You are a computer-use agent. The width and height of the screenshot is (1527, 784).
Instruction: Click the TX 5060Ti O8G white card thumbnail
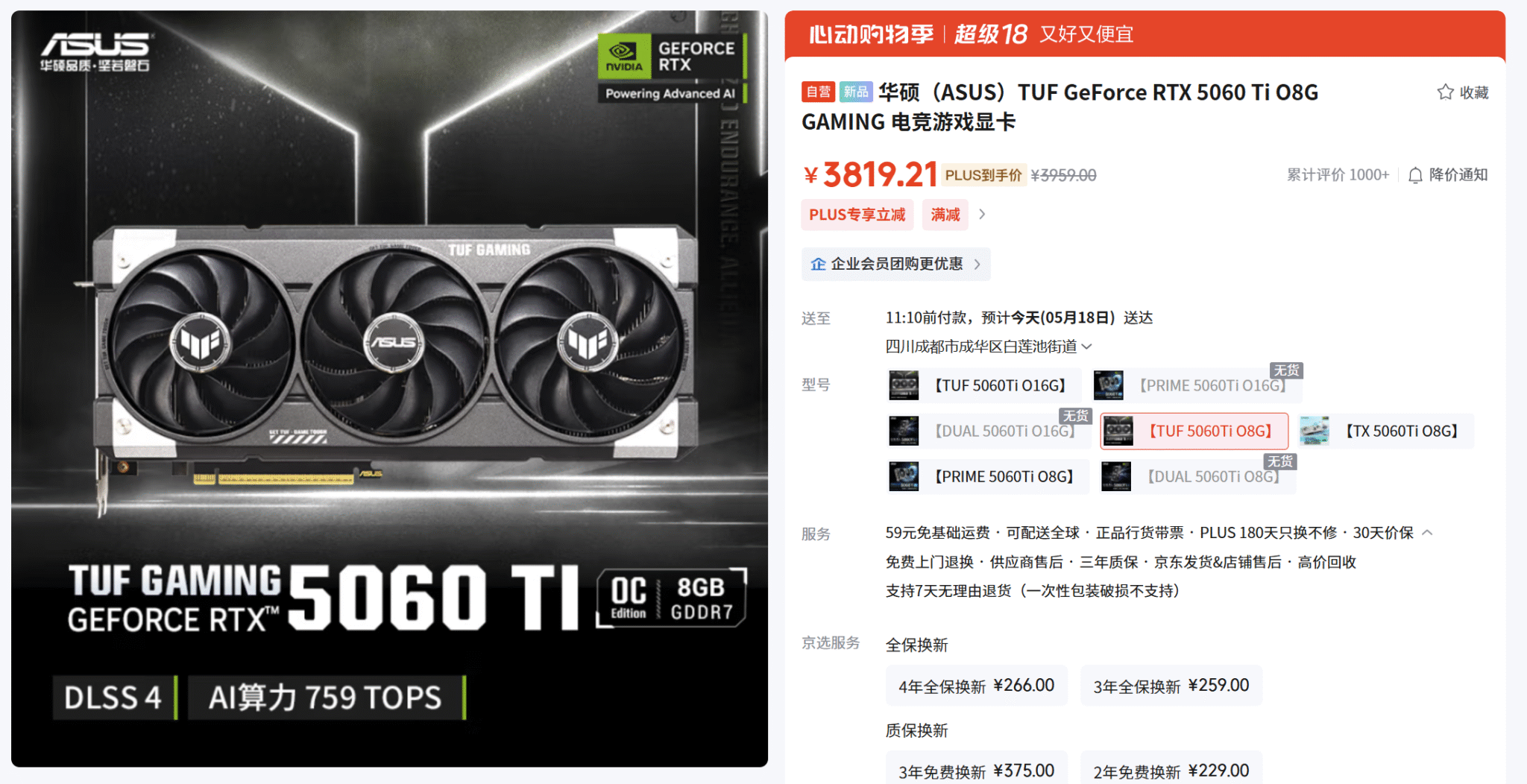1314,431
